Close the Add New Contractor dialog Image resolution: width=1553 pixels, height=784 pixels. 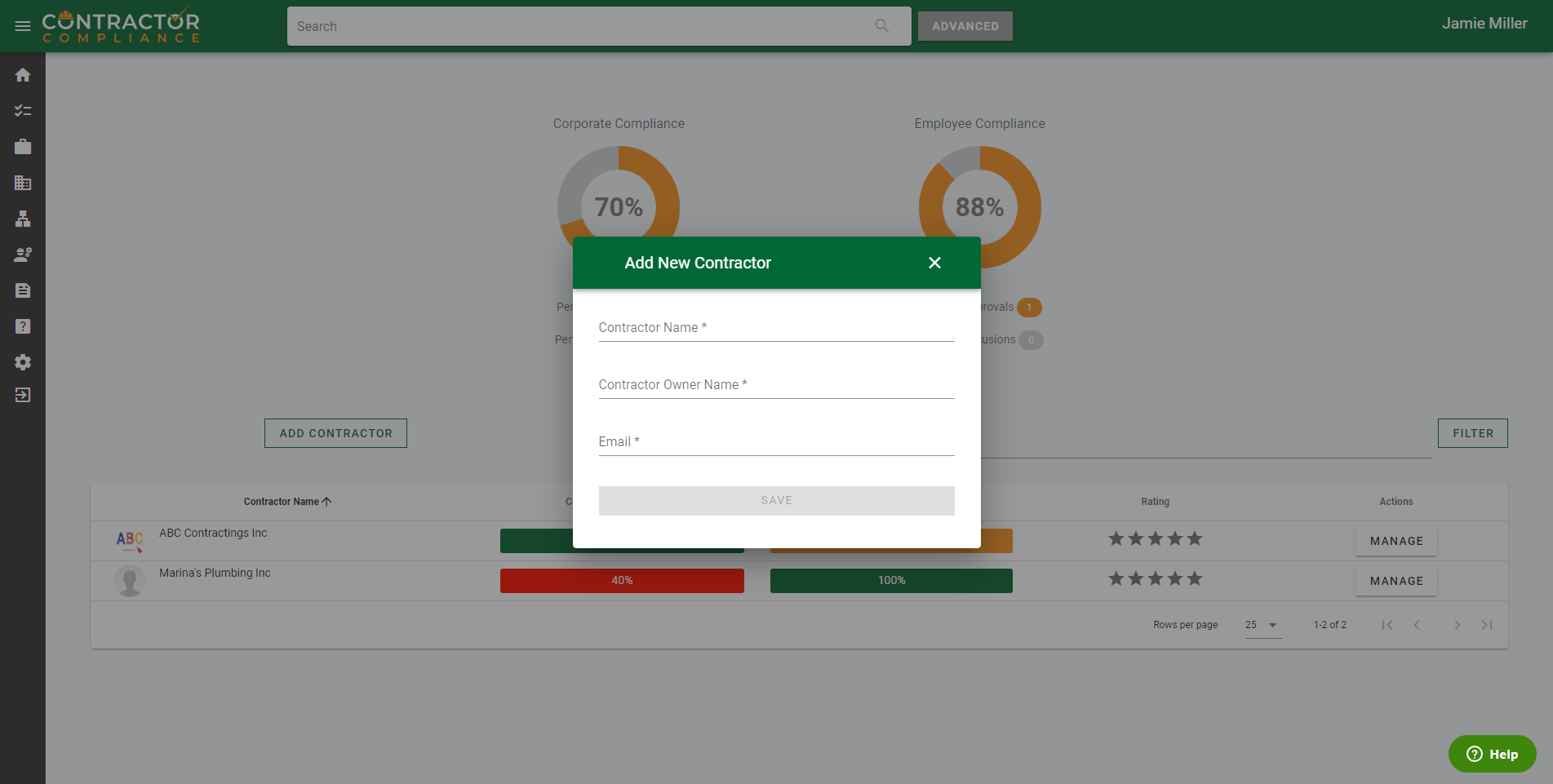[x=934, y=263]
